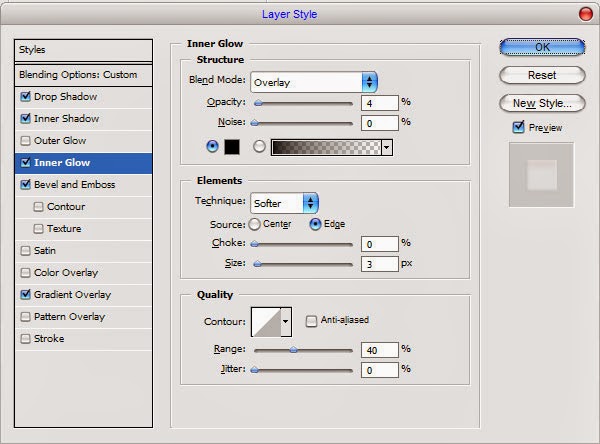Click the Range slider handle

[x=293, y=349]
